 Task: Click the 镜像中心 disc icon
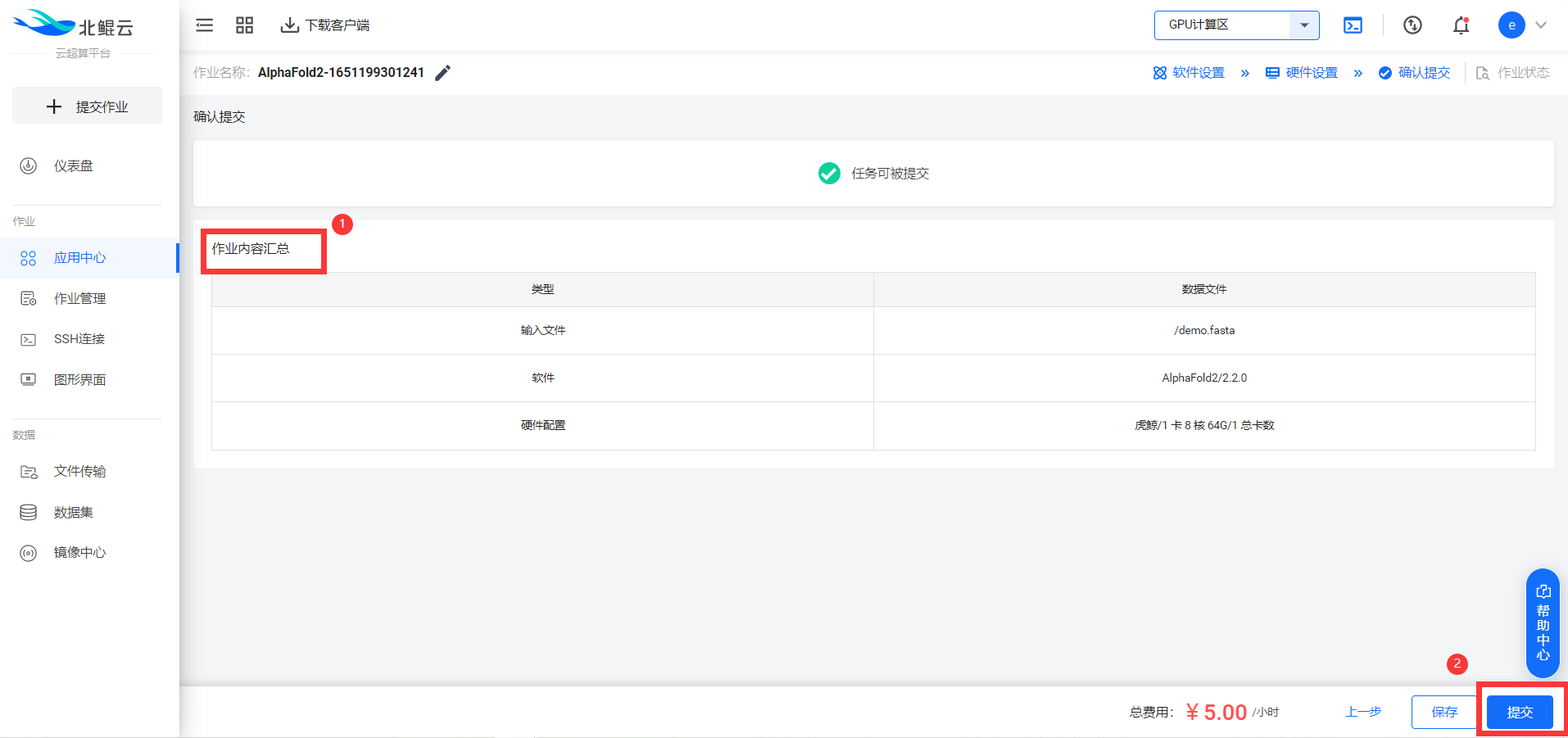29,553
